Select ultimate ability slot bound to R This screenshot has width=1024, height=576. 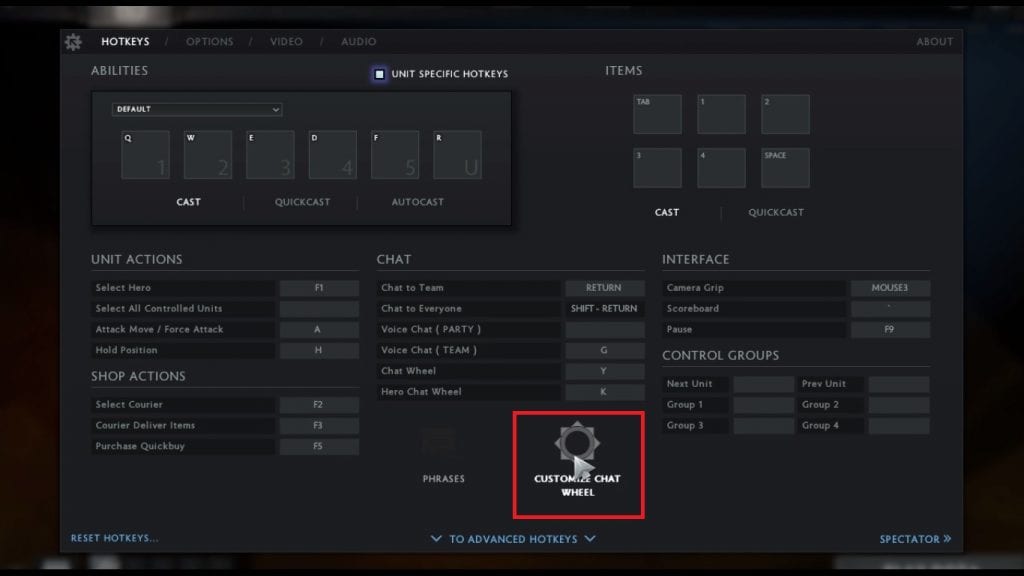point(458,155)
